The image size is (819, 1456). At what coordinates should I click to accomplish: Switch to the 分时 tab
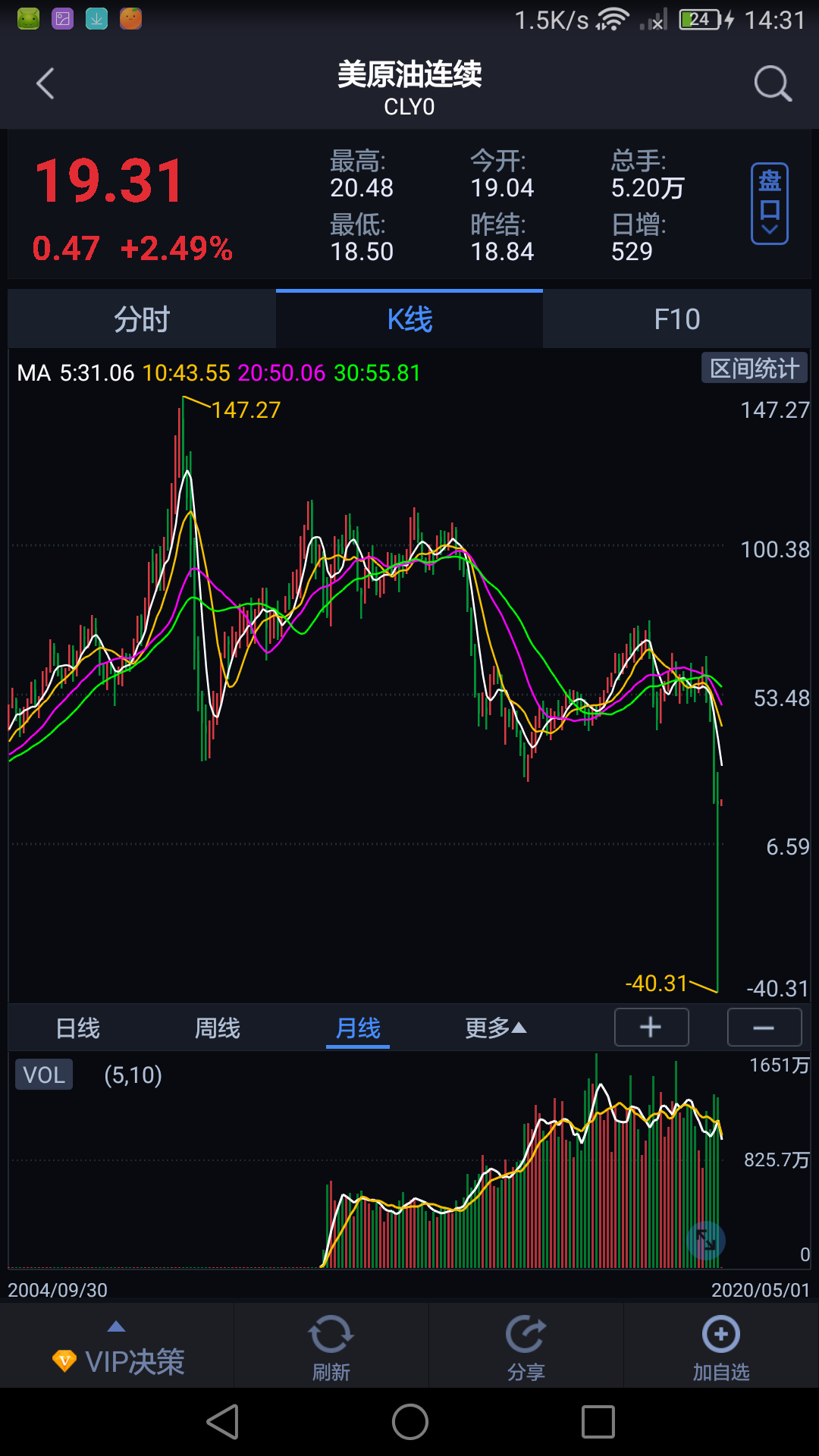pyautogui.click(x=142, y=319)
